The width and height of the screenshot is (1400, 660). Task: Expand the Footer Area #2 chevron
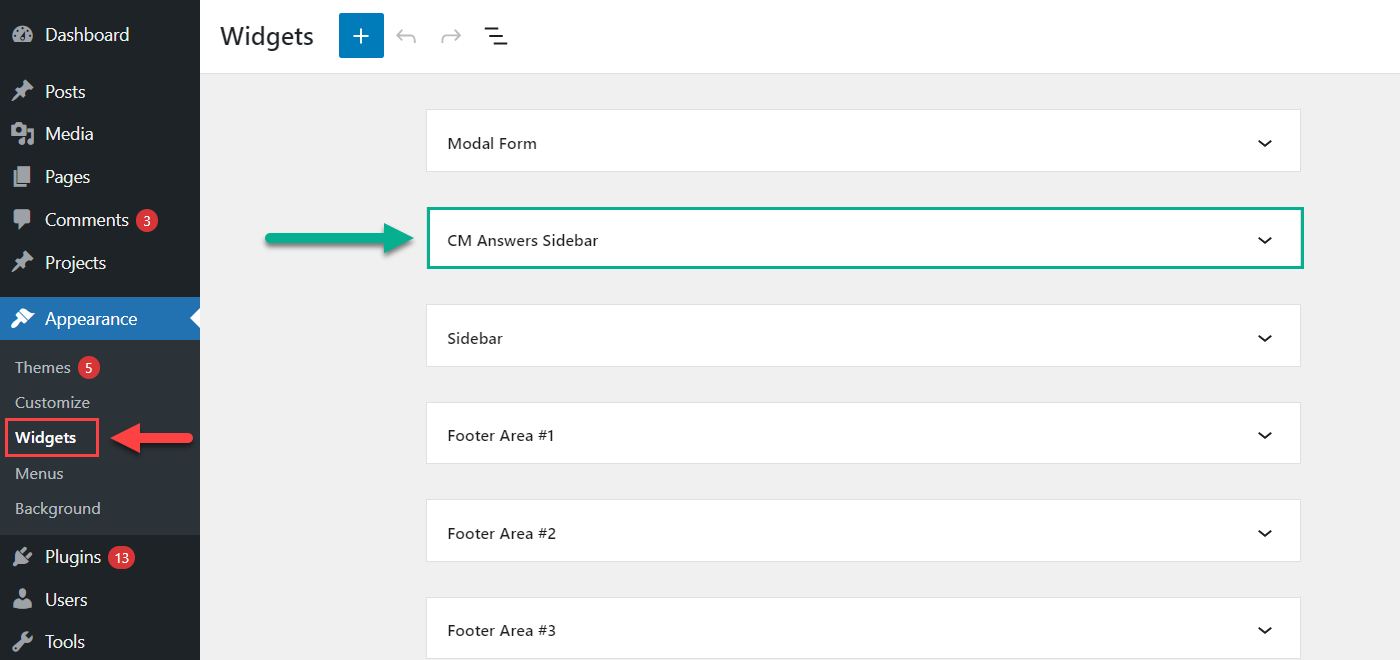(1265, 533)
